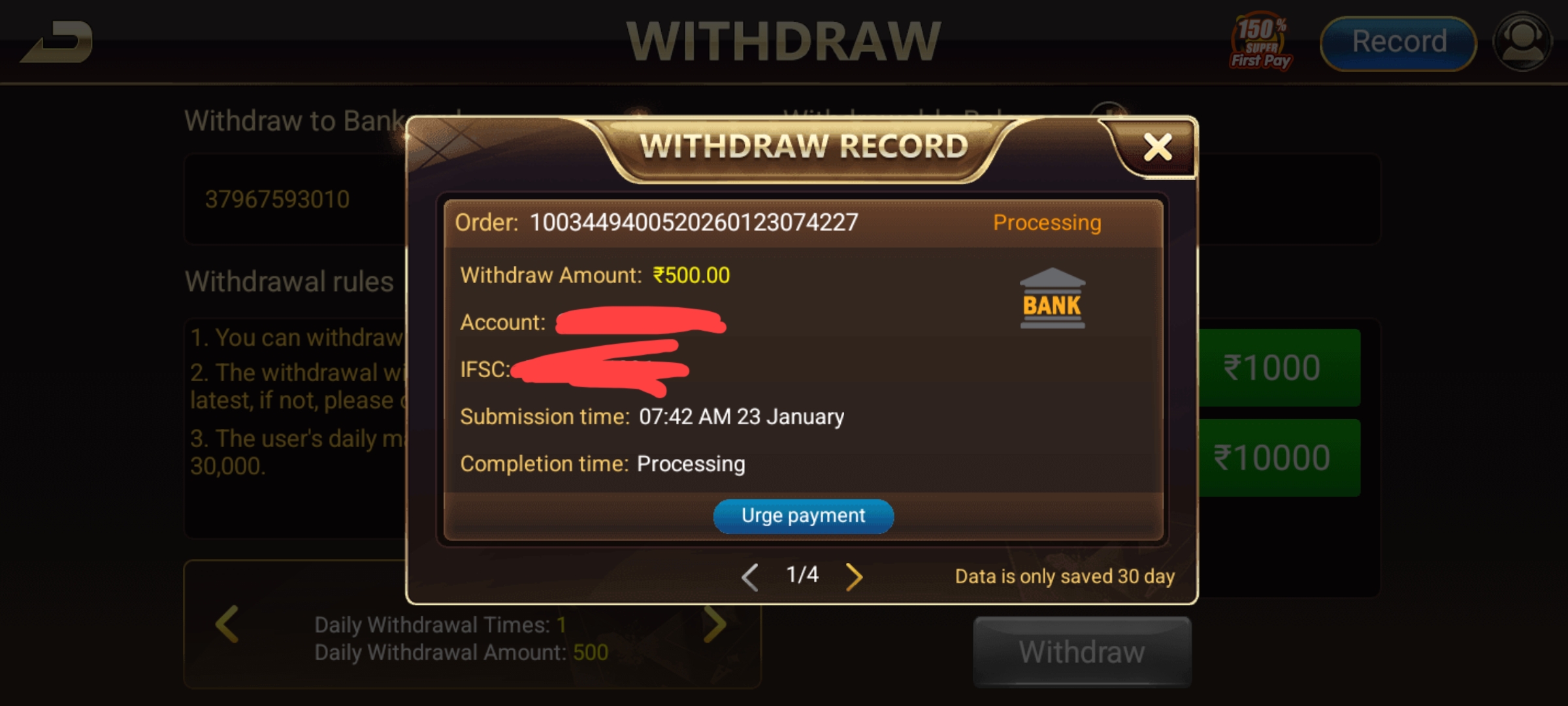Click left arrow in daily withdrawal panel

point(227,624)
